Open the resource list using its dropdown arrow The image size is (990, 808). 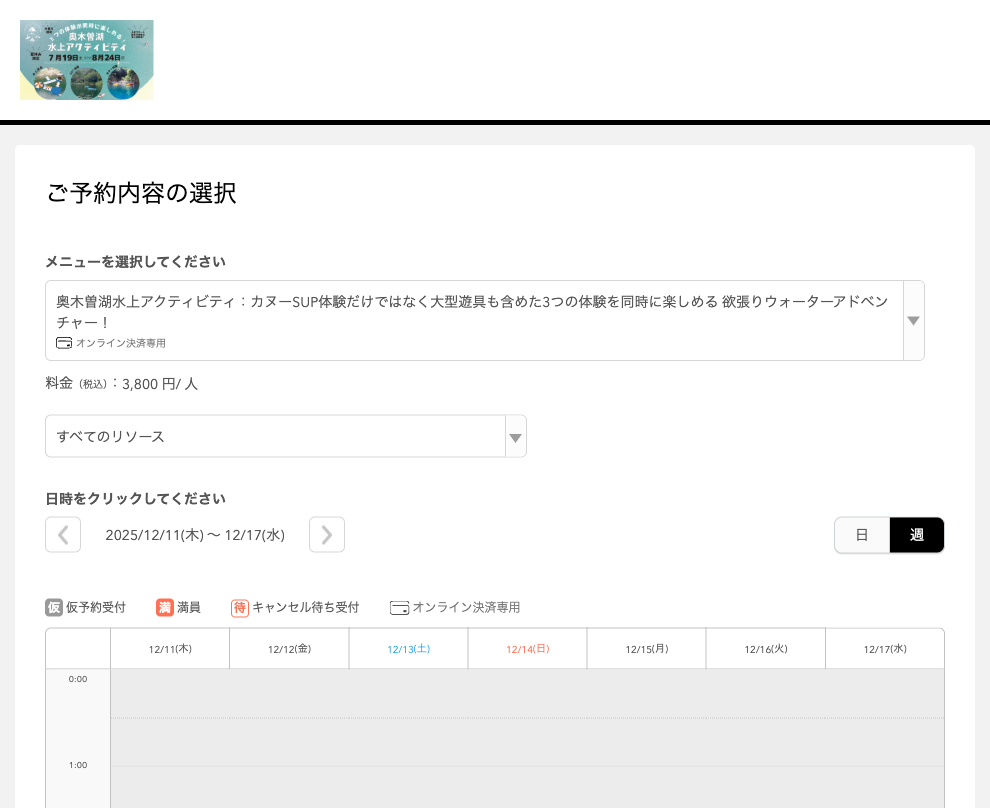pyautogui.click(x=515, y=436)
